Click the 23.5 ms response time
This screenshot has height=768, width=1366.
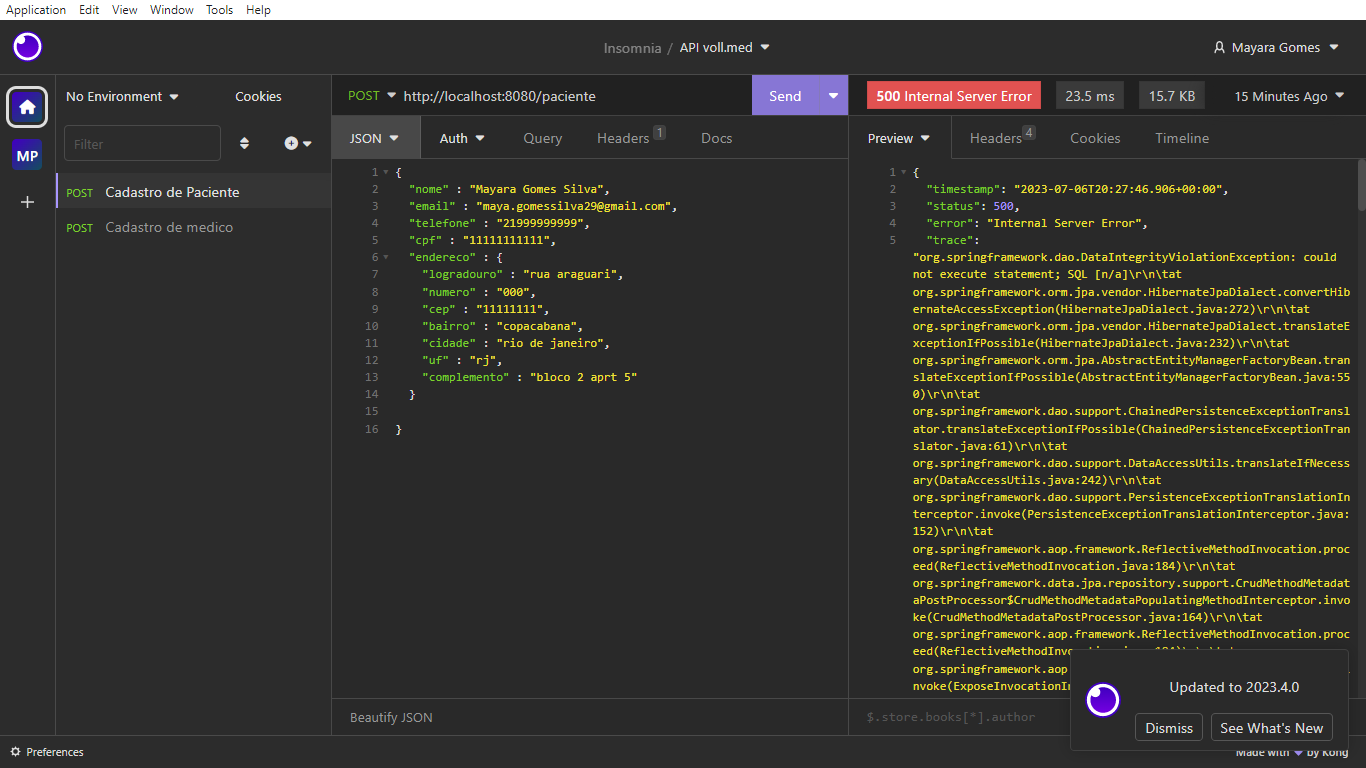[x=1090, y=96]
